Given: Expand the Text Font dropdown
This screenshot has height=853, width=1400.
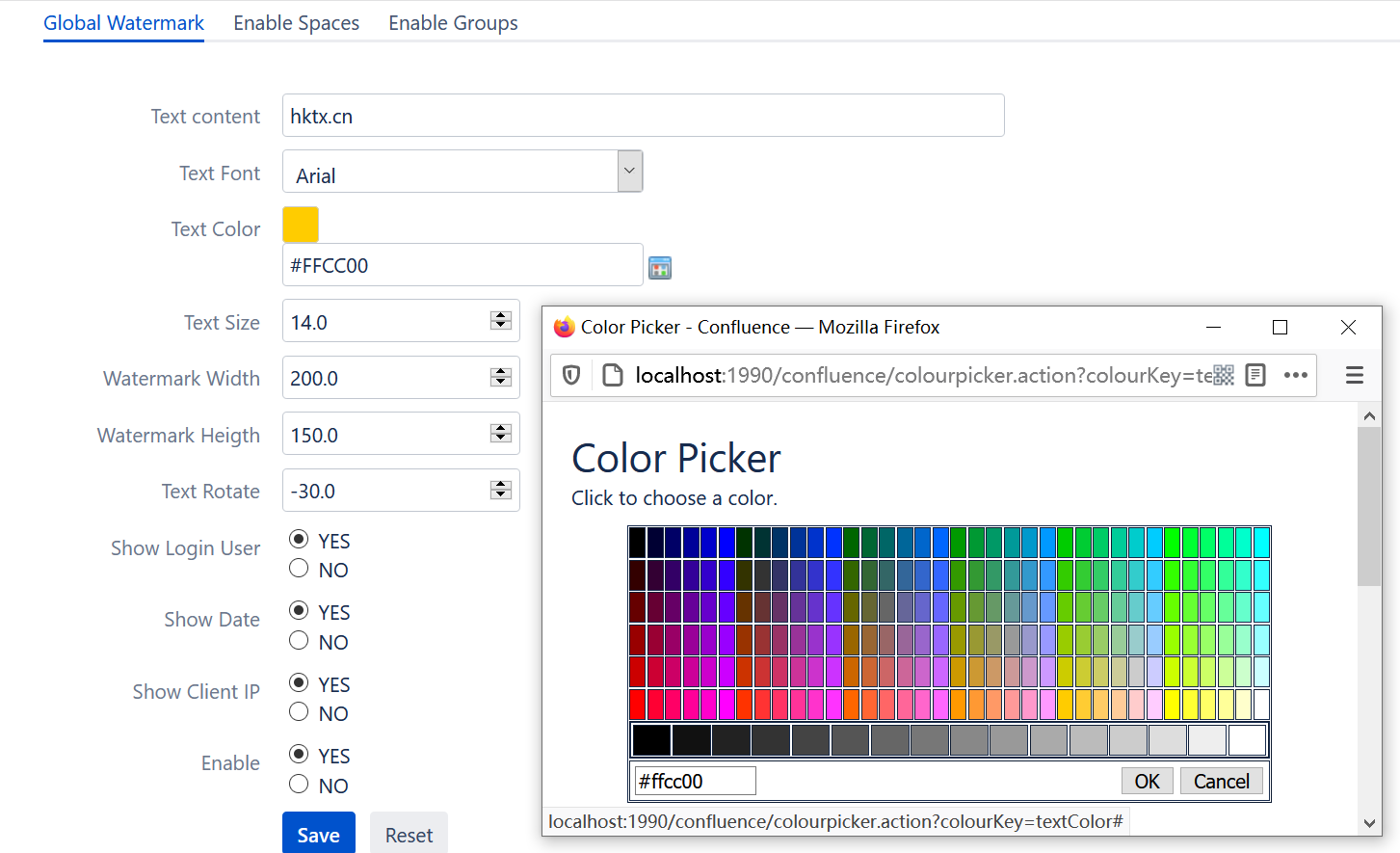Looking at the screenshot, I should 629,172.
